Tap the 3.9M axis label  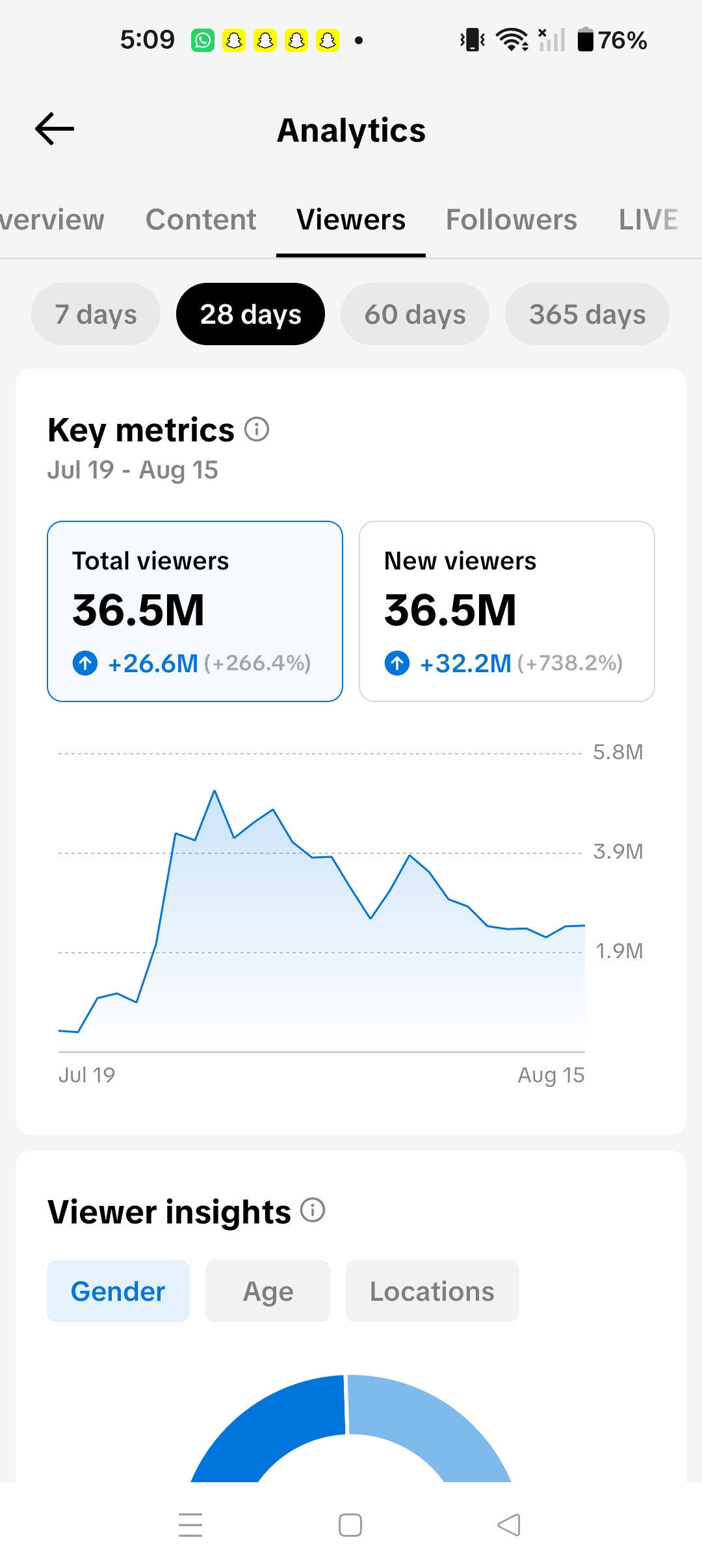[x=617, y=852]
